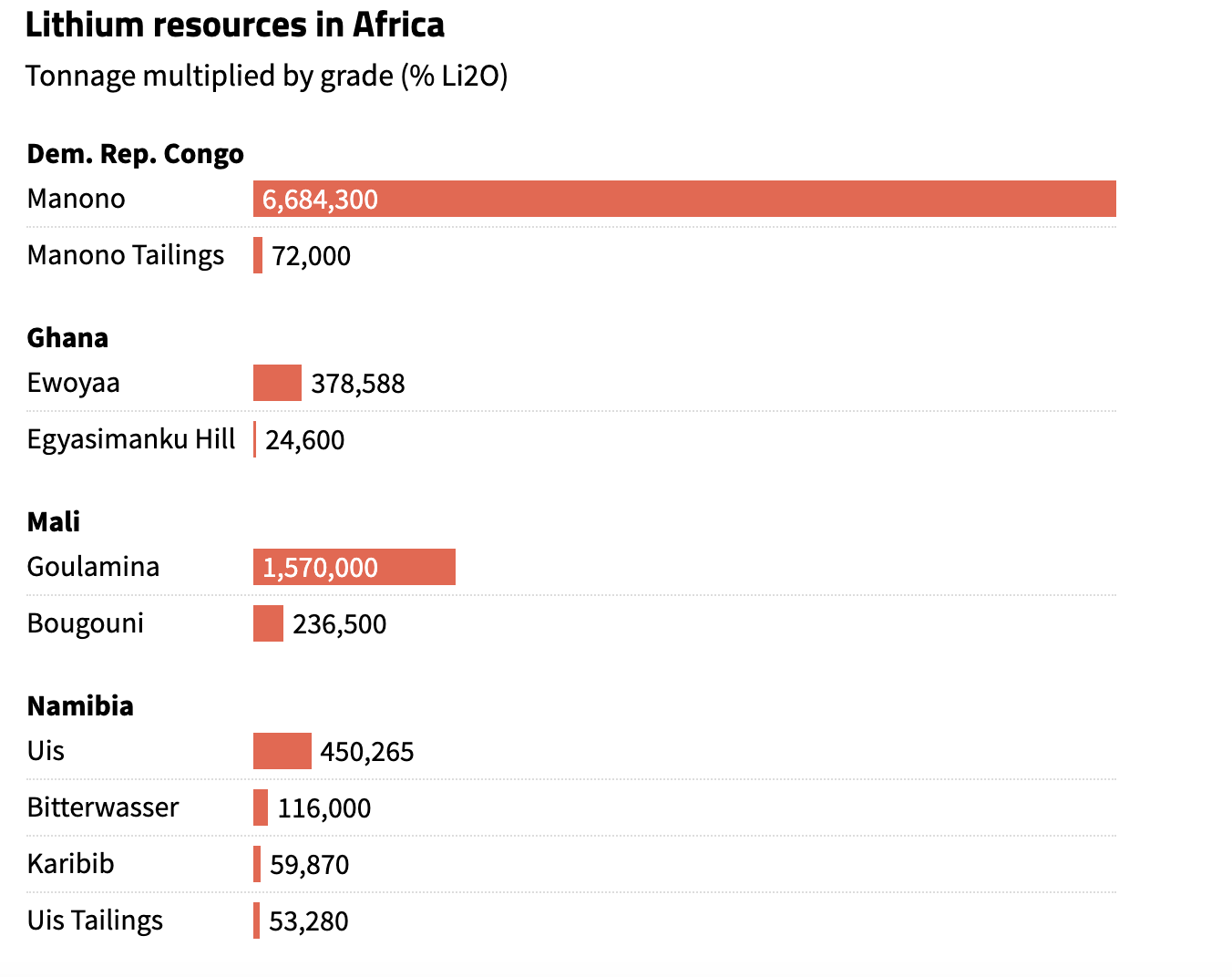
Task: Select the 'Dem. Rep. Congo' group heading
Action: pyautogui.click(x=136, y=155)
